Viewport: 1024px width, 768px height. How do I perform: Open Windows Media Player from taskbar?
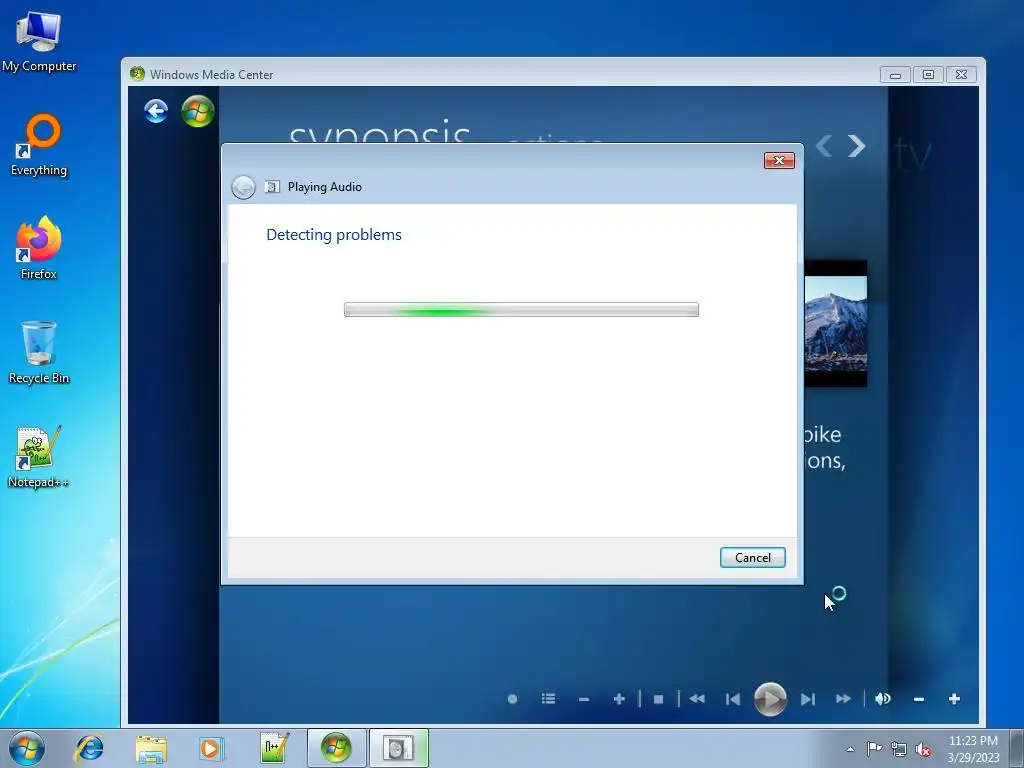point(211,748)
